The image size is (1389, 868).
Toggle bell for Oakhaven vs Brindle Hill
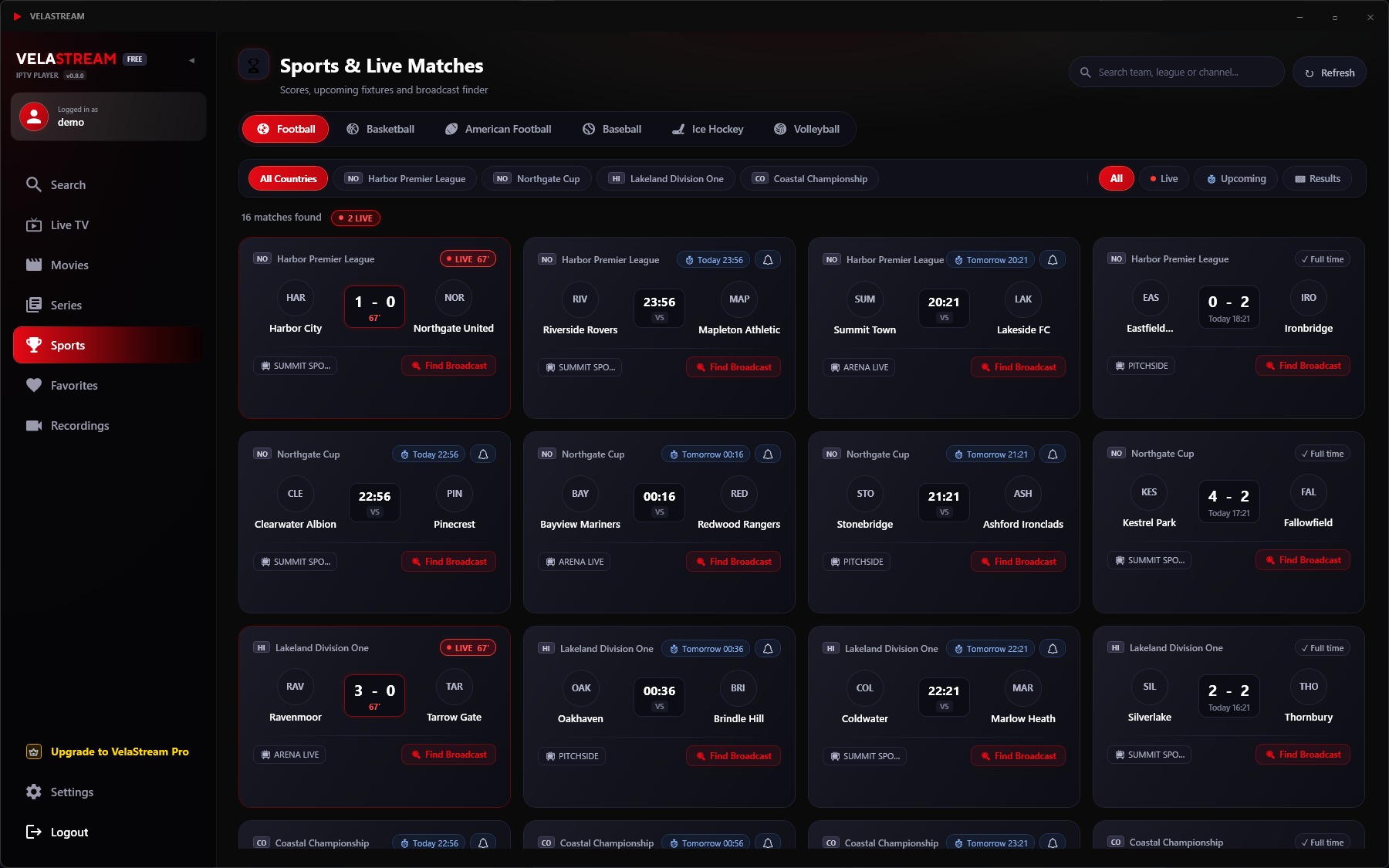pos(768,649)
